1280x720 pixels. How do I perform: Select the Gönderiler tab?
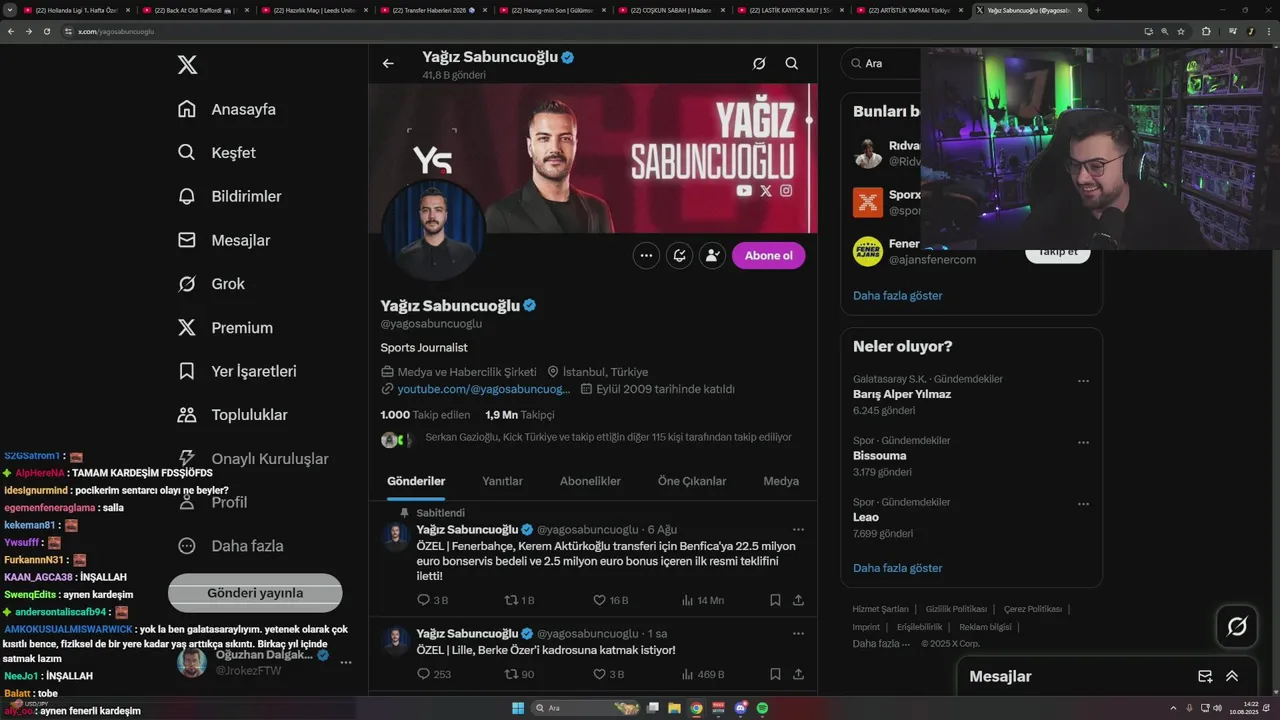click(x=416, y=481)
